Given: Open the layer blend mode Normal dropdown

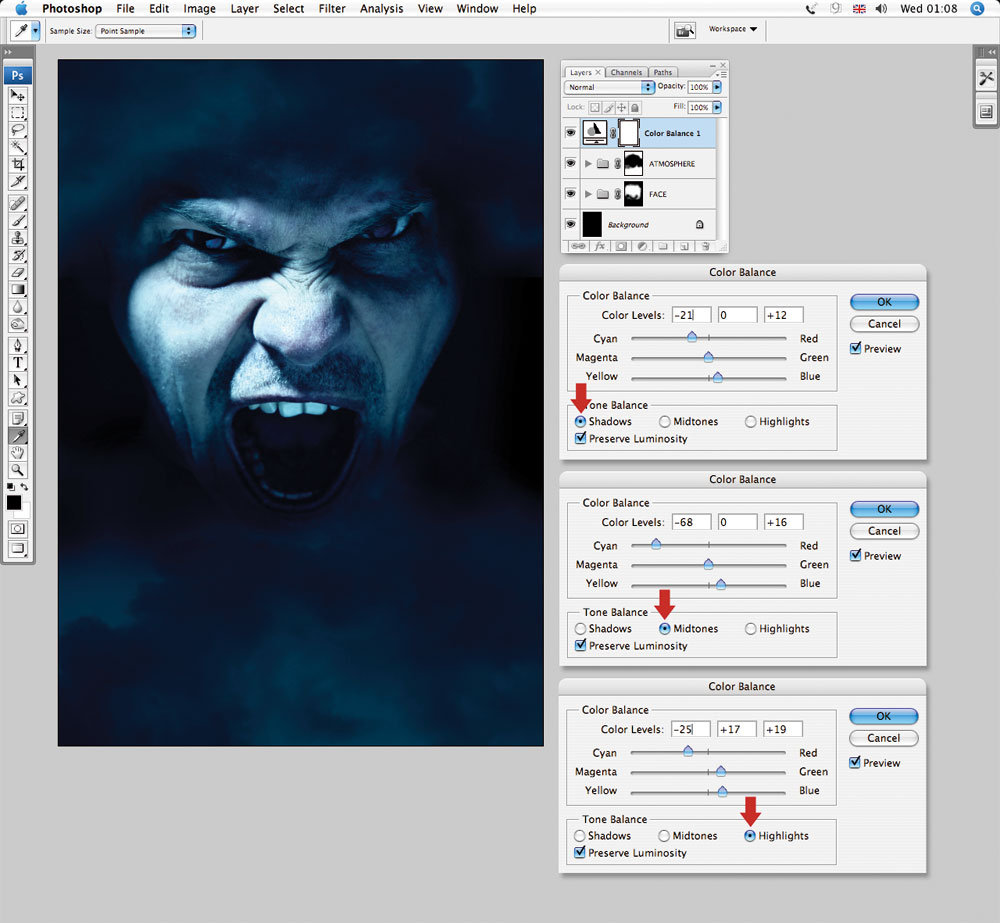Looking at the screenshot, I should point(609,87).
